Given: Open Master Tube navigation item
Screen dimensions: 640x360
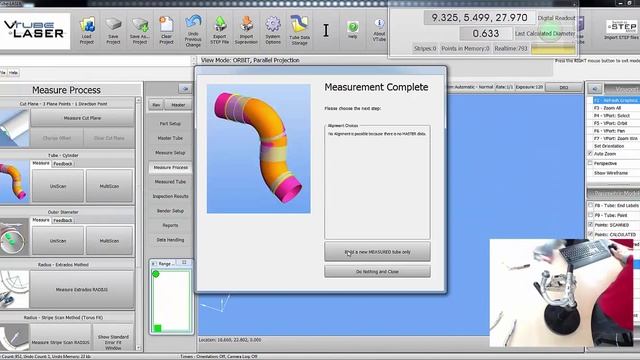Looking at the screenshot, I should (x=170, y=138).
